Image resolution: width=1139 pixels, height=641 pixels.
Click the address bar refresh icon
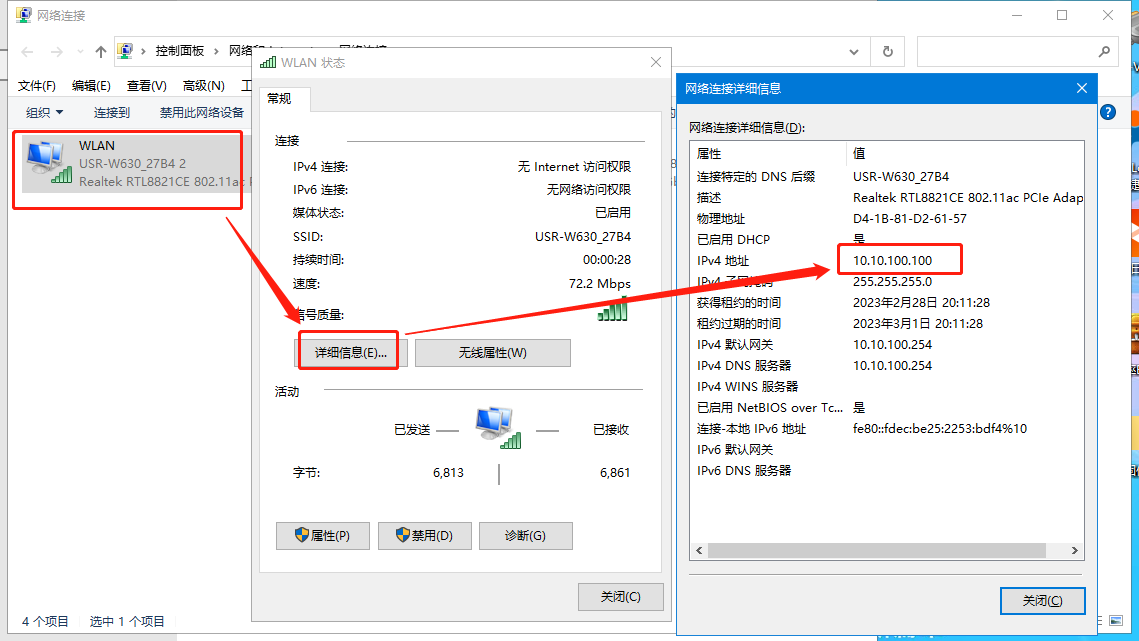pyautogui.click(x=887, y=51)
